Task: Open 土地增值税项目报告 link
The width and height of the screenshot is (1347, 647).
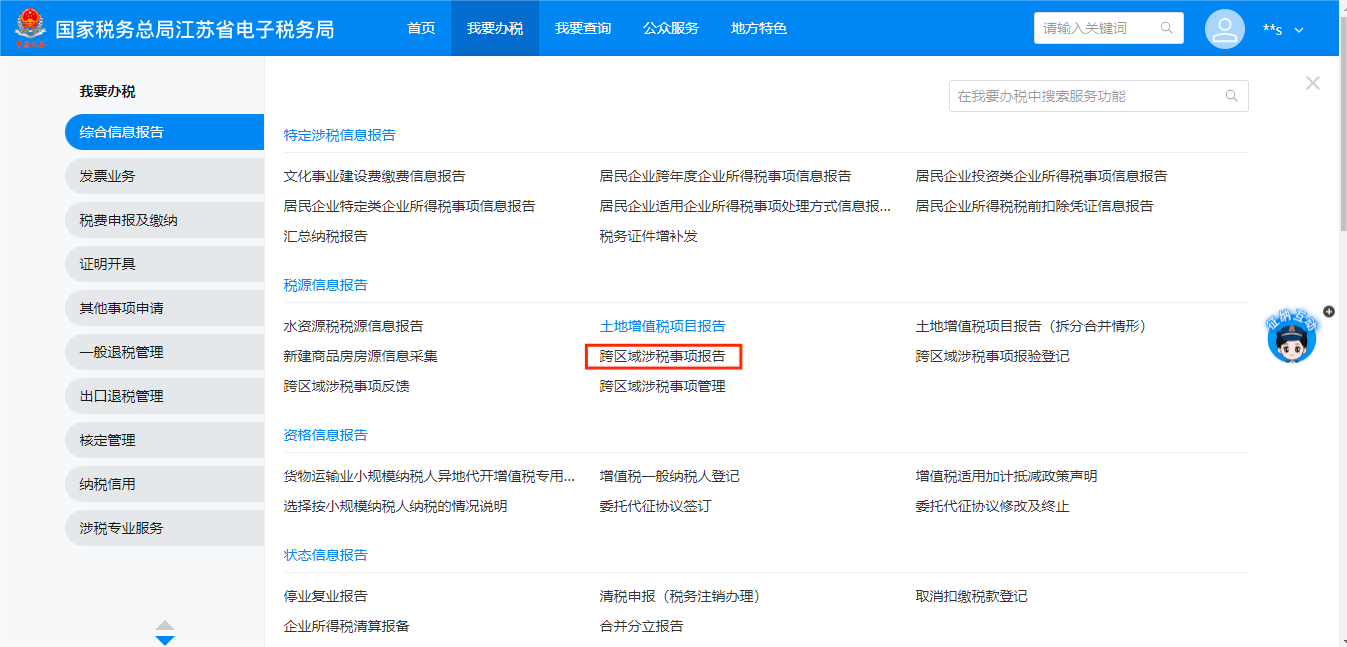Action: tap(662, 326)
